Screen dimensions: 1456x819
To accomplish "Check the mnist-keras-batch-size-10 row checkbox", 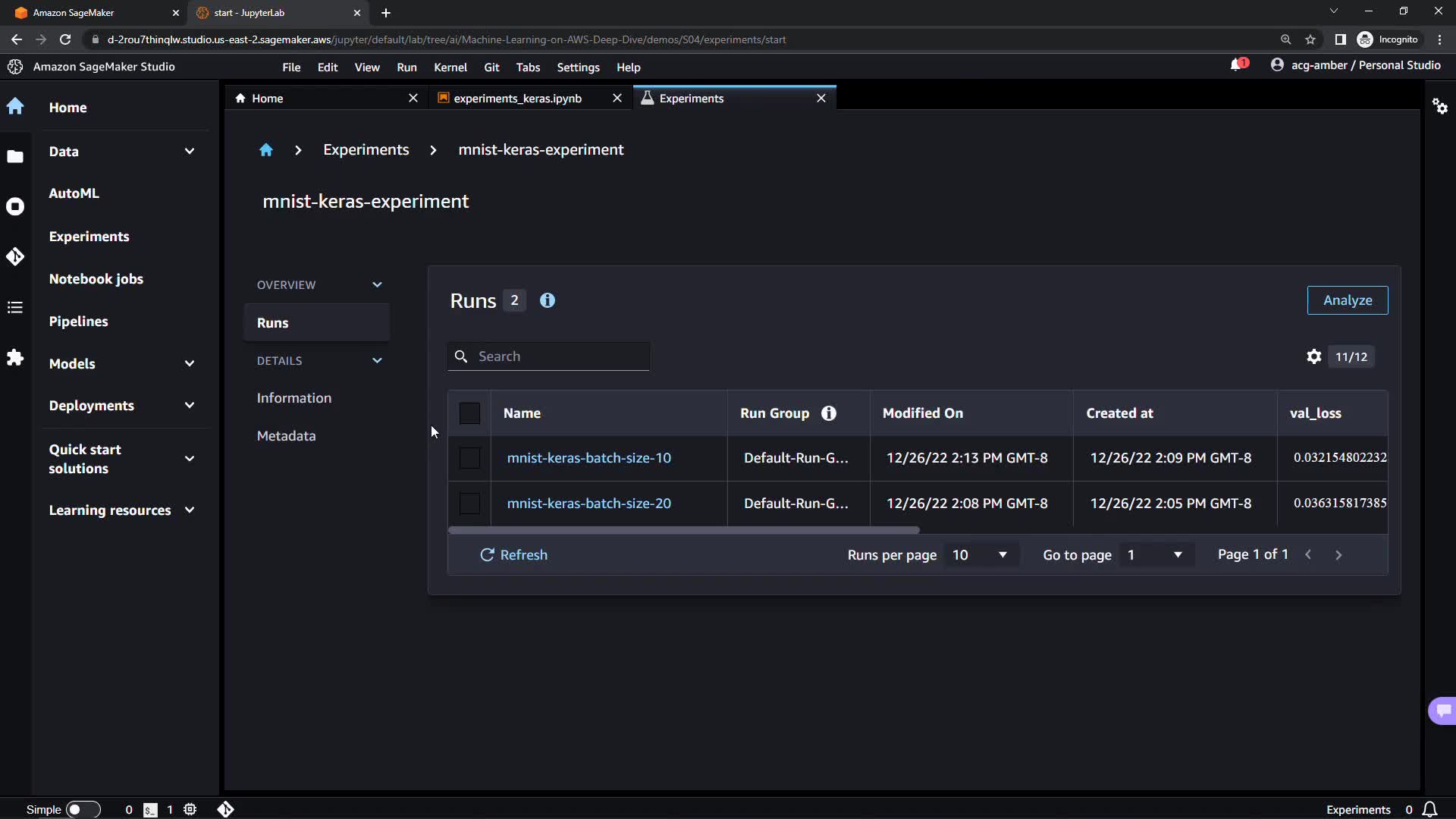I will point(469,458).
